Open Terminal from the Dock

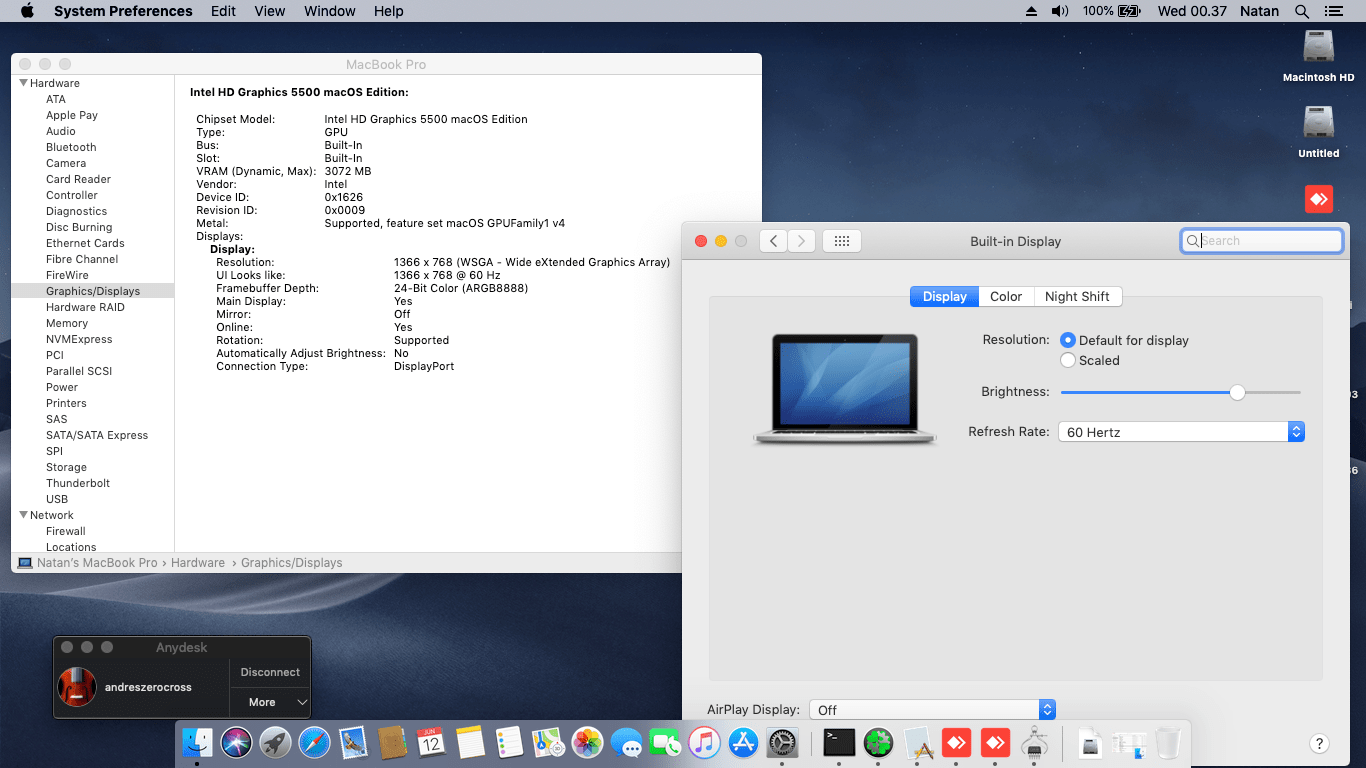point(839,742)
